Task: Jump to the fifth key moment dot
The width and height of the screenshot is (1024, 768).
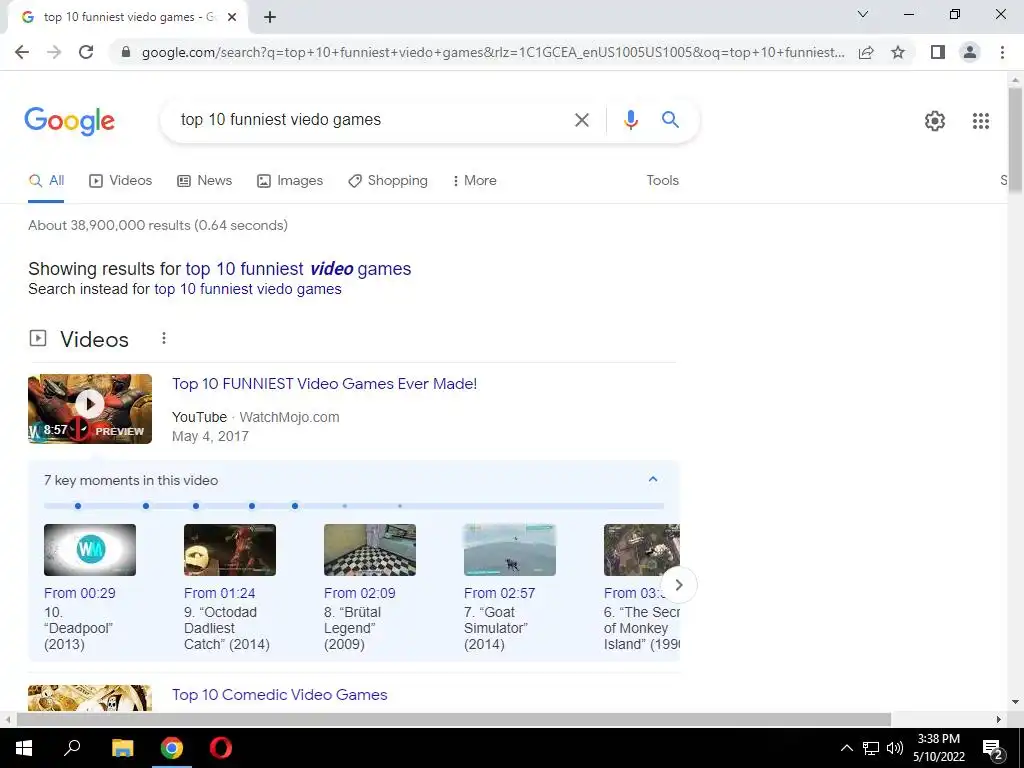Action: click(295, 506)
